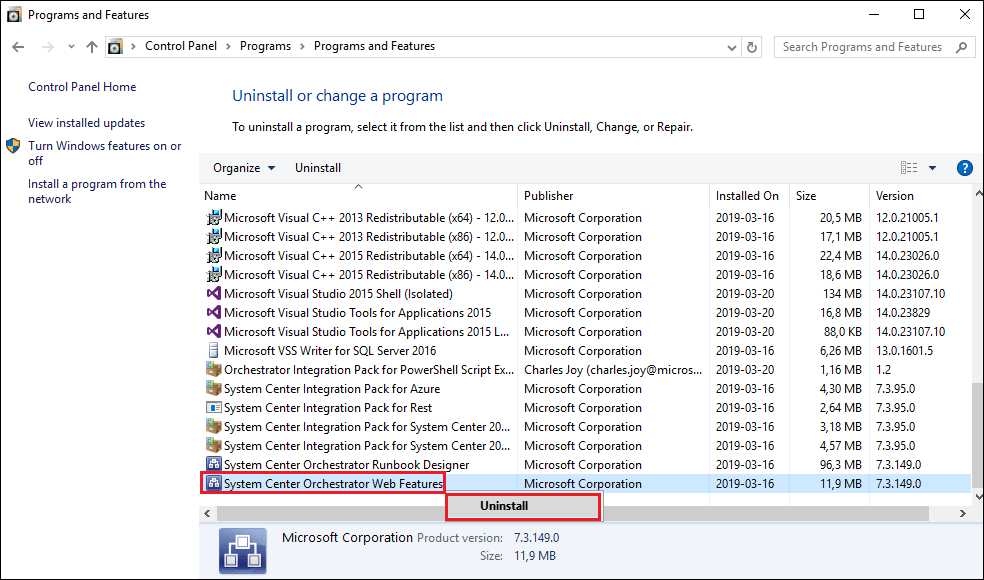The image size is (984, 580).
Task: Select System Center Integration Pack for Azure
Action: (332, 389)
